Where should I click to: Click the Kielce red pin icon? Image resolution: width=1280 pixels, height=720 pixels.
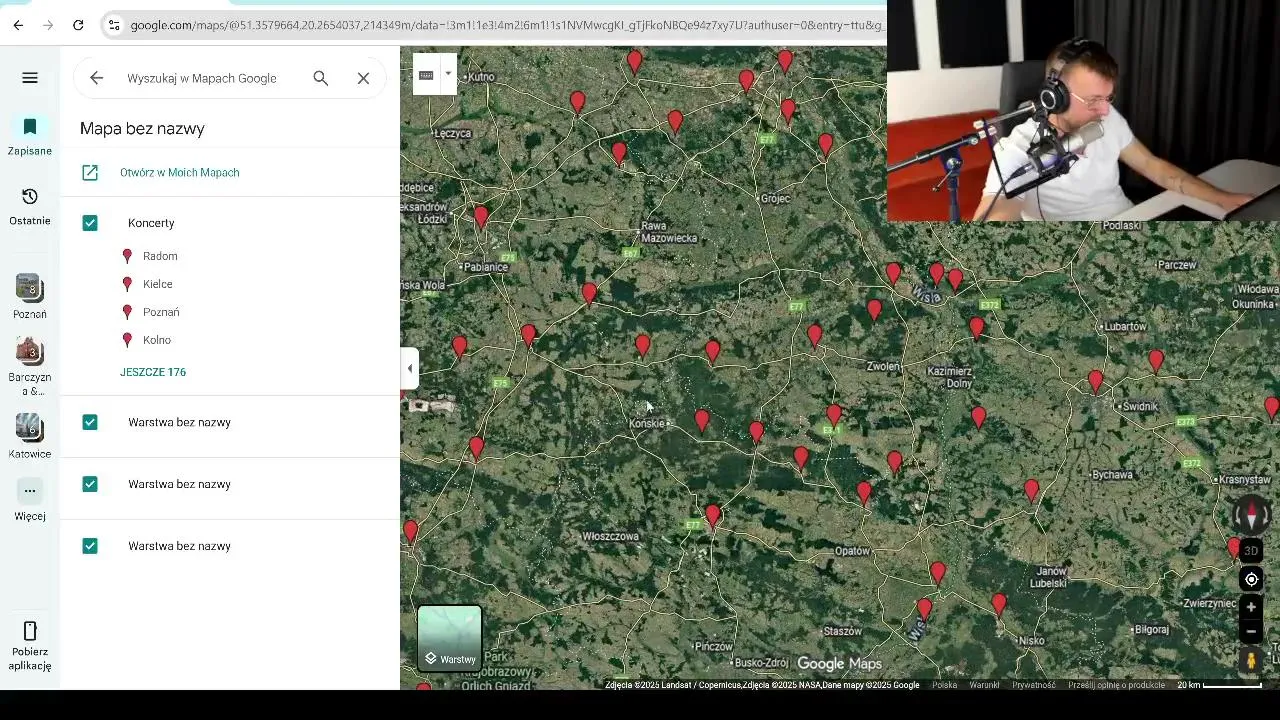(x=127, y=284)
